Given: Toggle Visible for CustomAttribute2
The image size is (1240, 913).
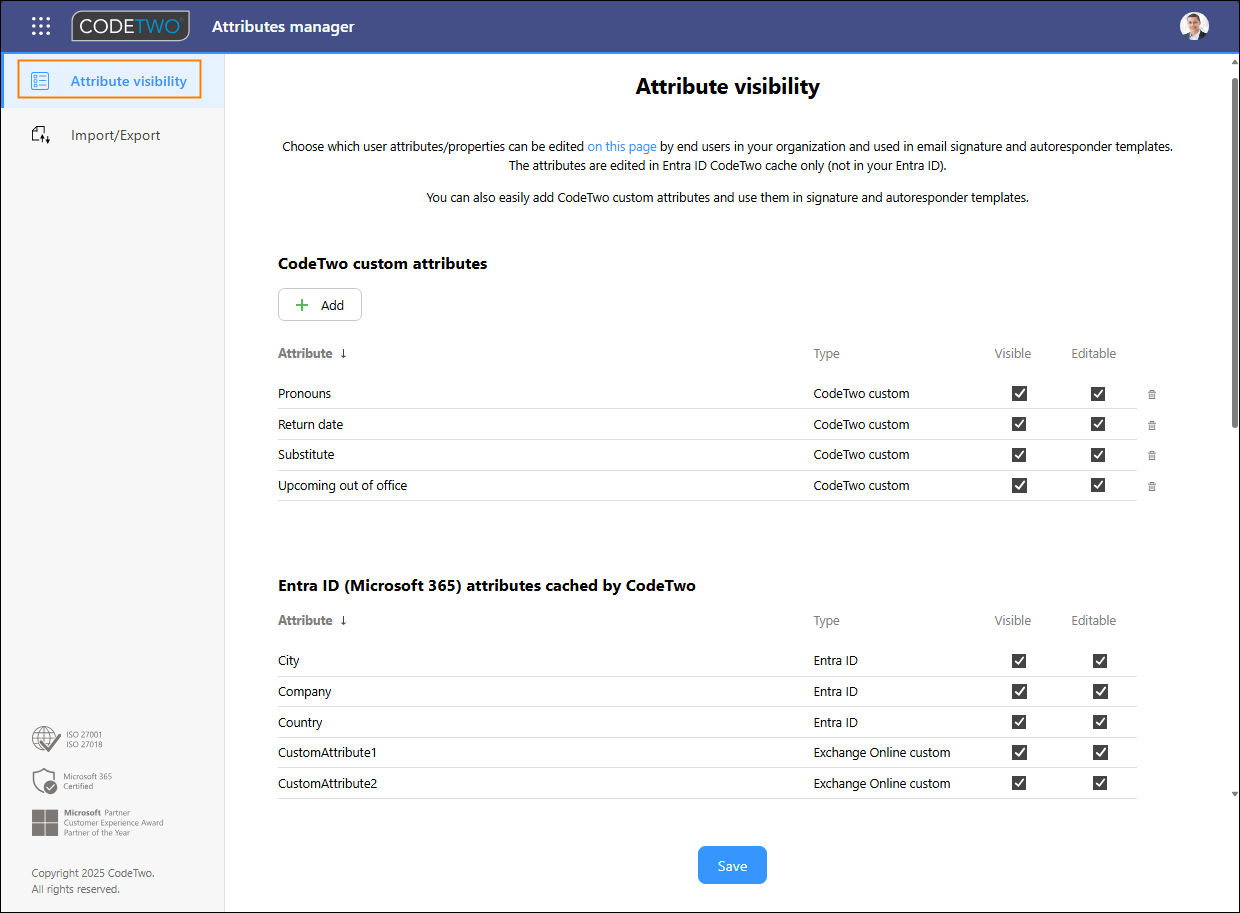Looking at the screenshot, I should 1019,783.
